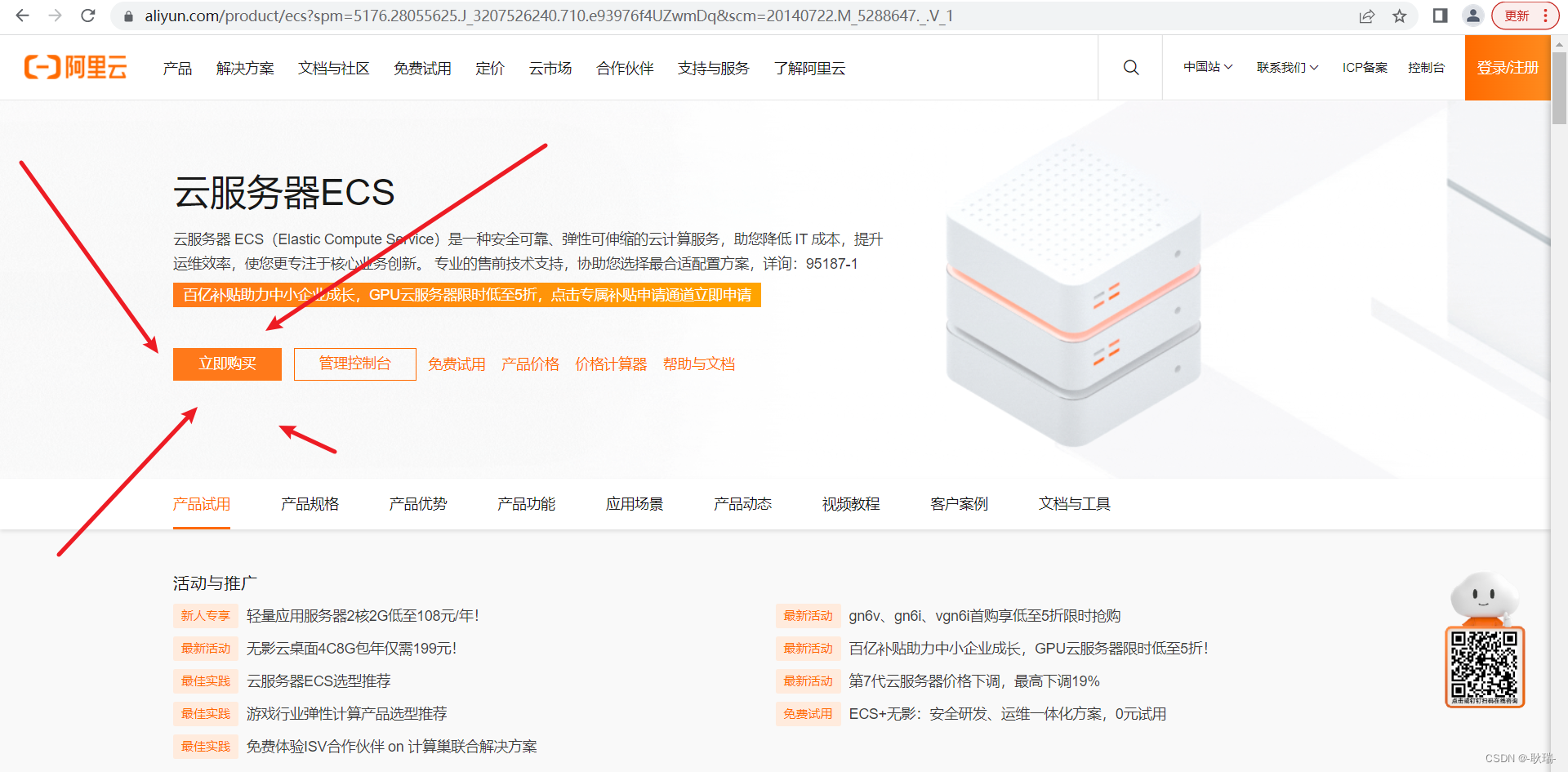The image size is (1568, 772).
Task: Switch to the 产品优势 tab
Action: (418, 504)
